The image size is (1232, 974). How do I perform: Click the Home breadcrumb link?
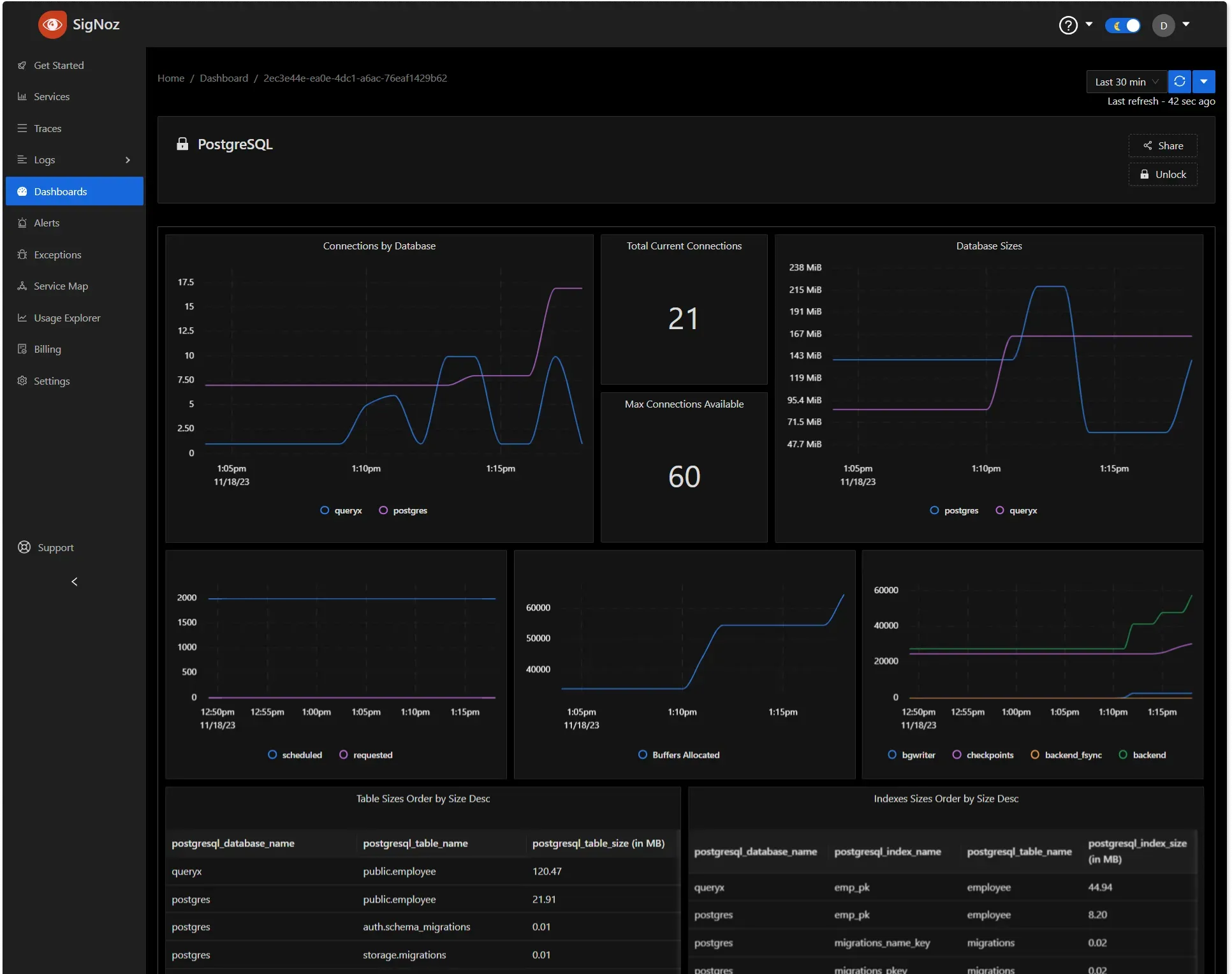tap(170, 77)
